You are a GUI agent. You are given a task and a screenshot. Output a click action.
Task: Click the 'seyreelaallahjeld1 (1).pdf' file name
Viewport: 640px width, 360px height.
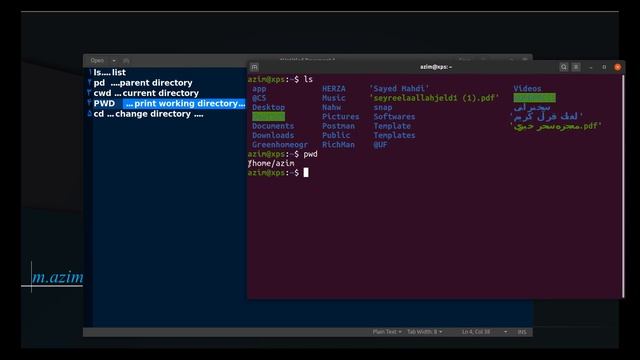pyautogui.click(x=434, y=98)
